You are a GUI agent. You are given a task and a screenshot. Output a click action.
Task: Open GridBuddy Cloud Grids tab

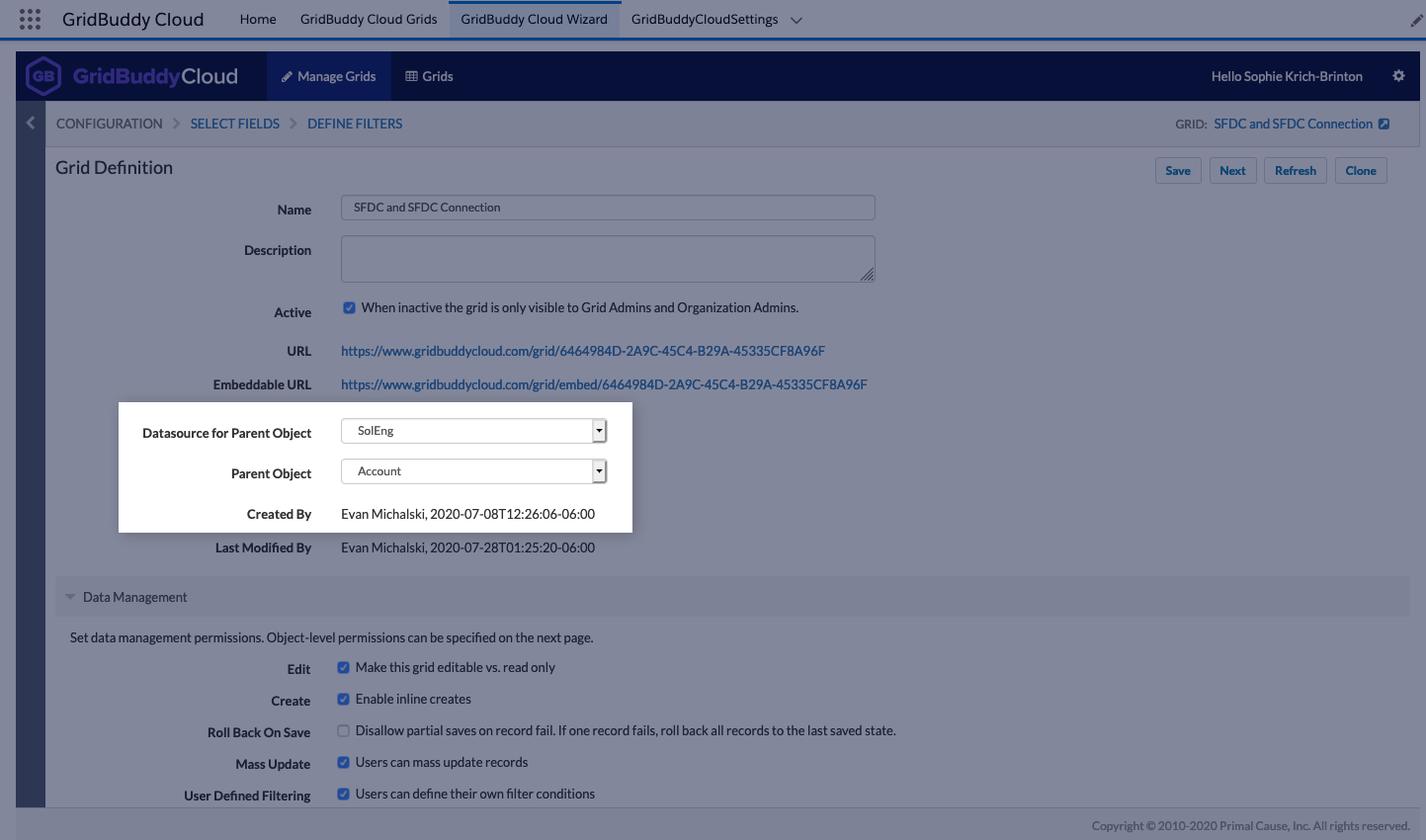click(369, 19)
